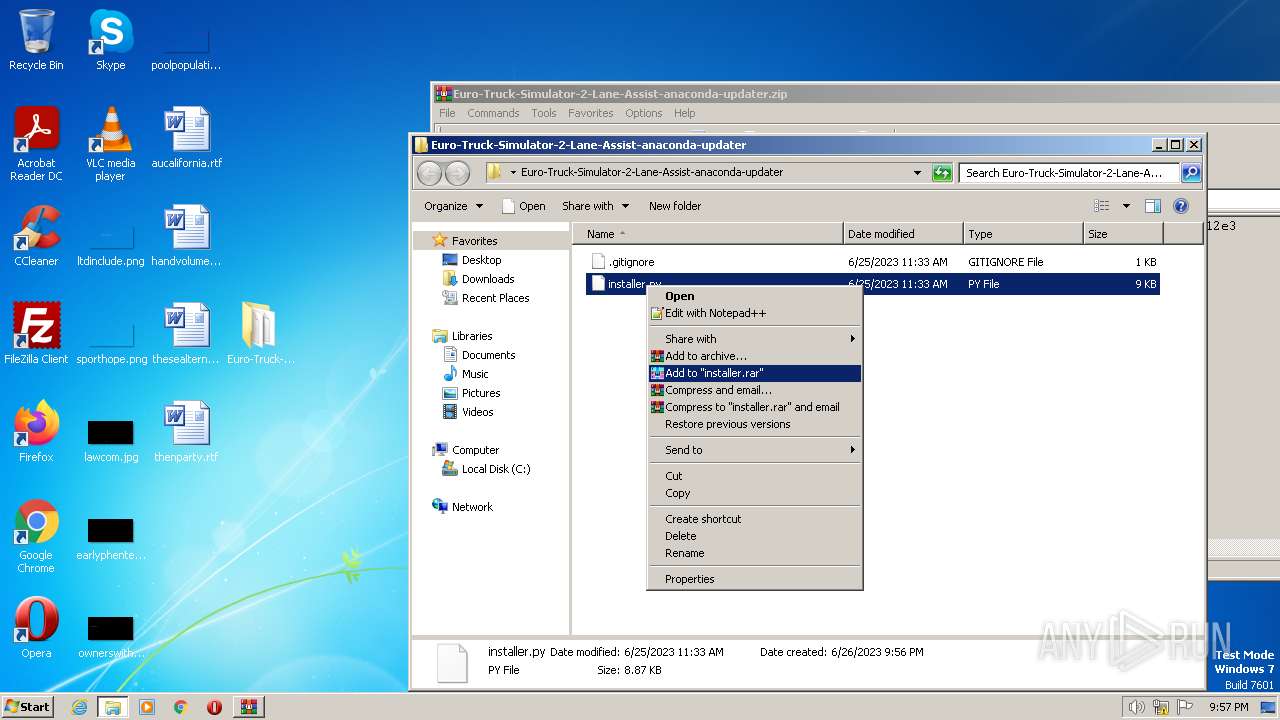1280x720 pixels.
Task: Open Firefox desktop shortcut
Action: pos(36,432)
